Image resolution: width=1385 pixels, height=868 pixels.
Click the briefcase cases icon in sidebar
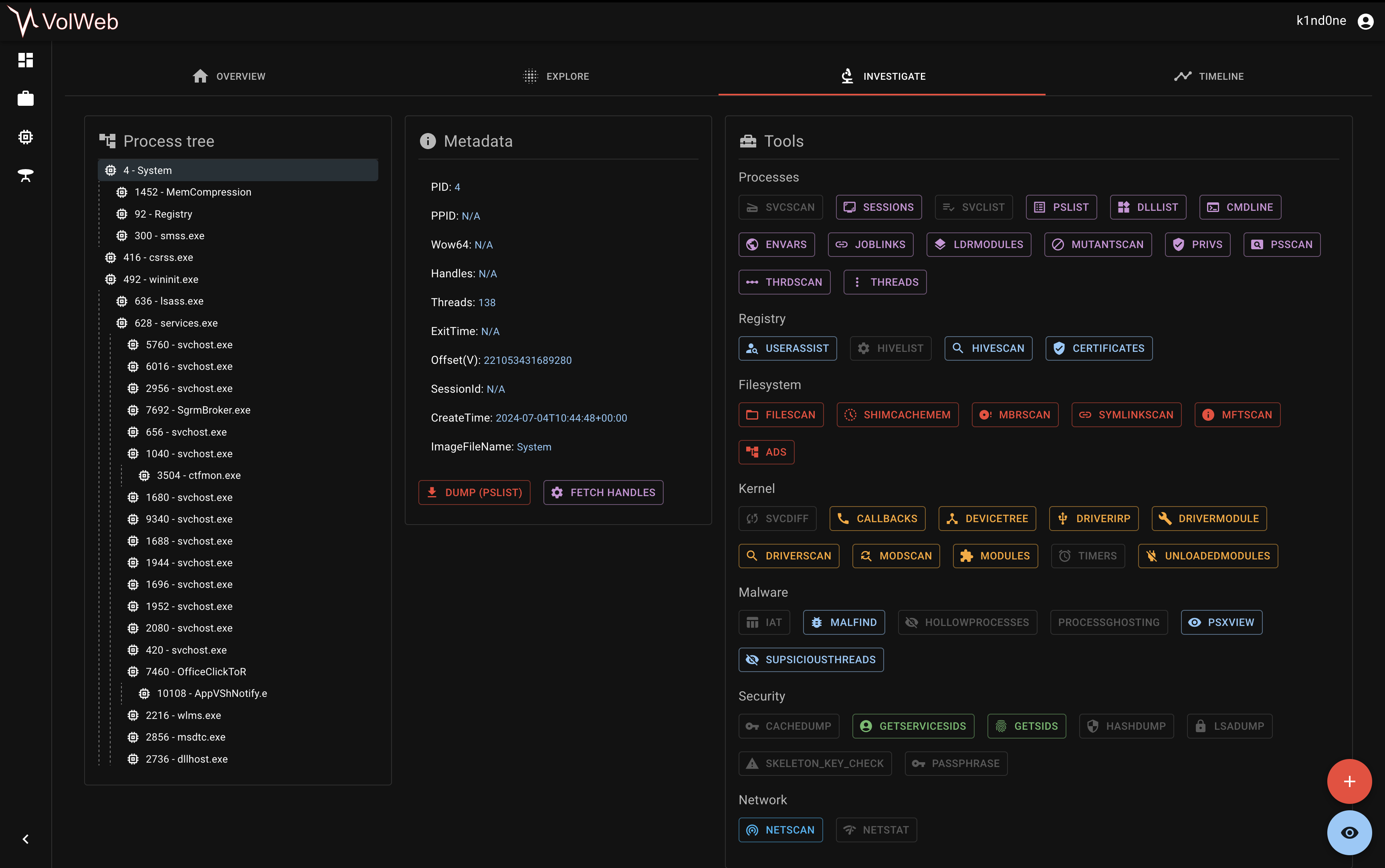coord(25,98)
